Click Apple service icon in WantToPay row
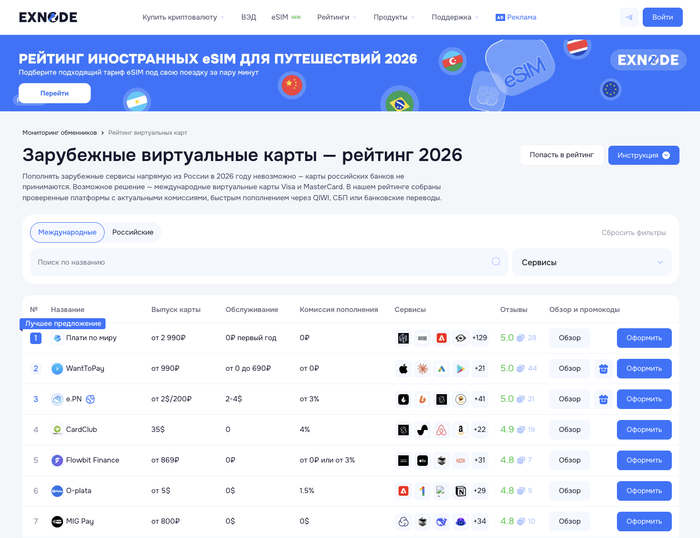The height and width of the screenshot is (538, 700). coord(403,369)
